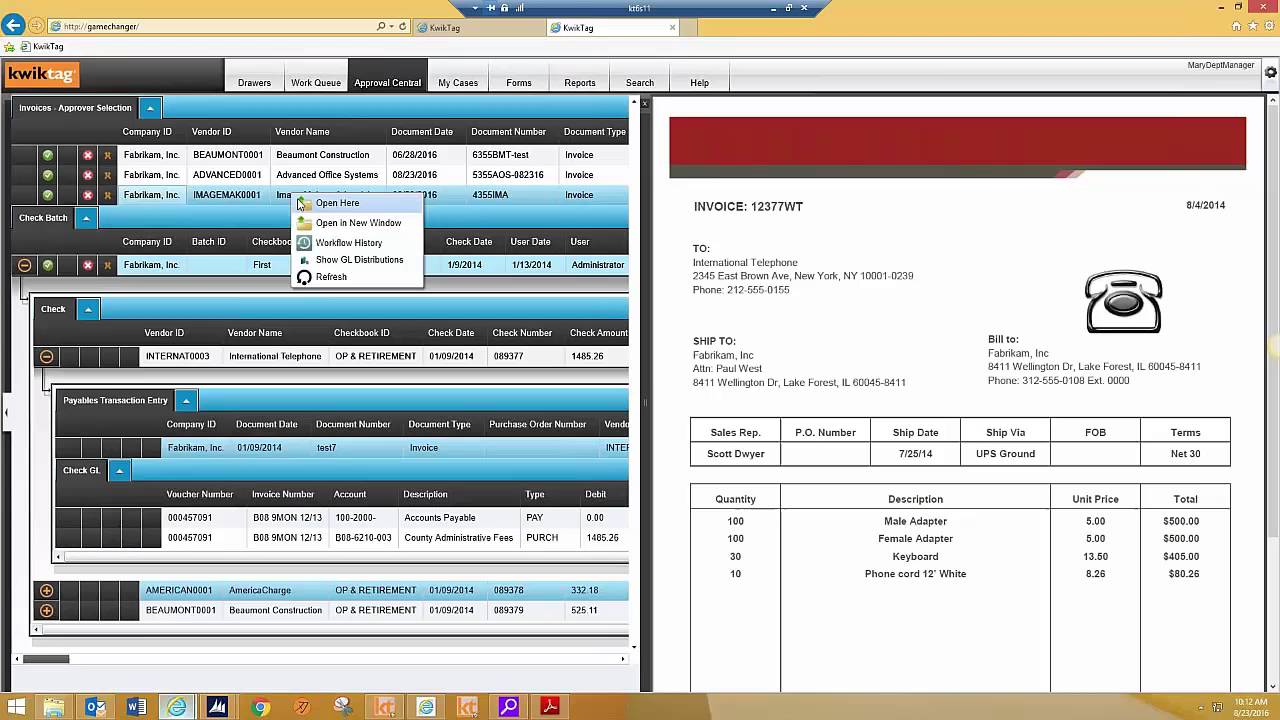Open Outlook from the taskbar

coord(95,707)
